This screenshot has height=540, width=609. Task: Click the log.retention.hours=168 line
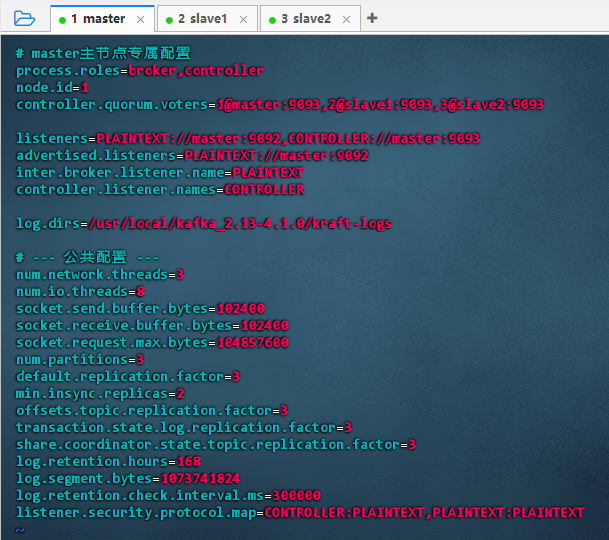[108, 462]
